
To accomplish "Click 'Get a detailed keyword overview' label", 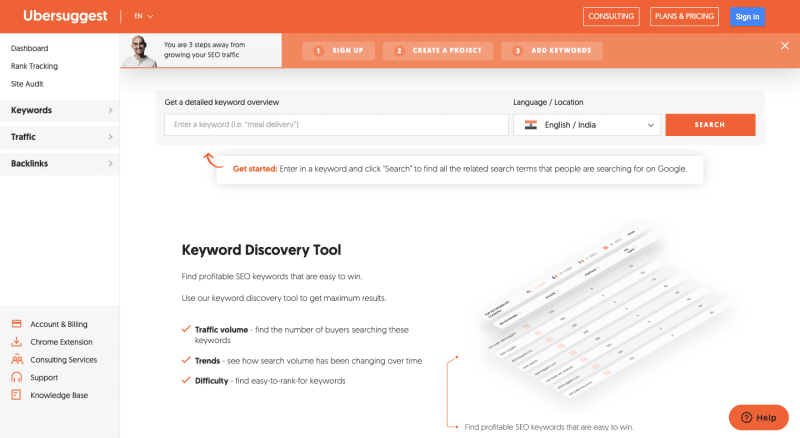I will coord(221,102).
